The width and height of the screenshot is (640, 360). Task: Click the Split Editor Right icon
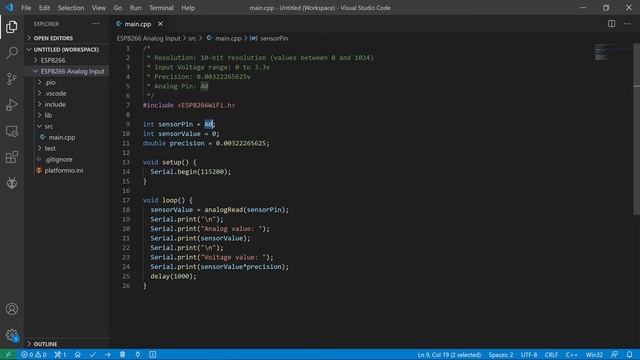click(x=611, y=24)
